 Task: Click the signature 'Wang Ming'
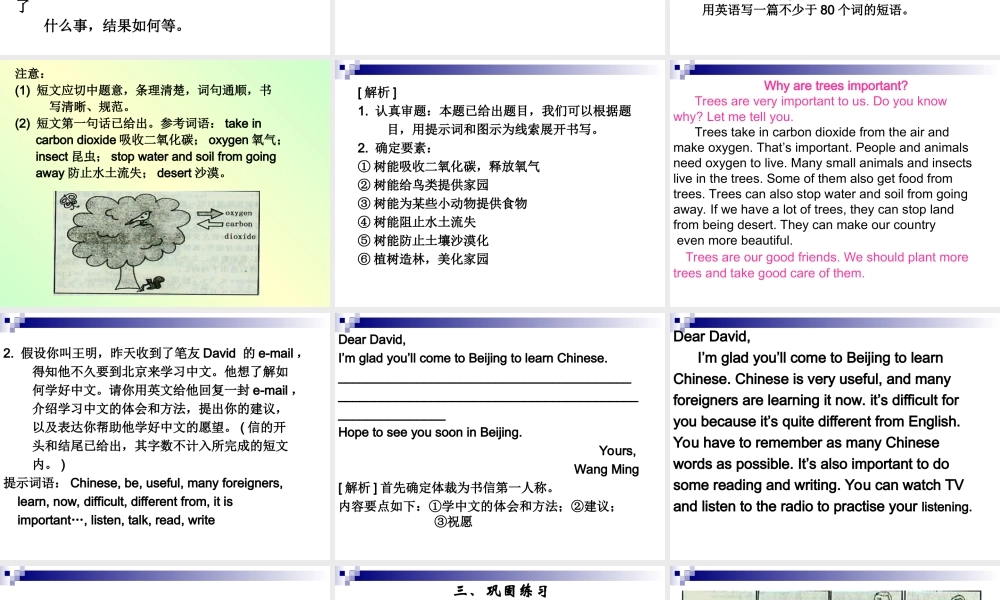[606, 469]
